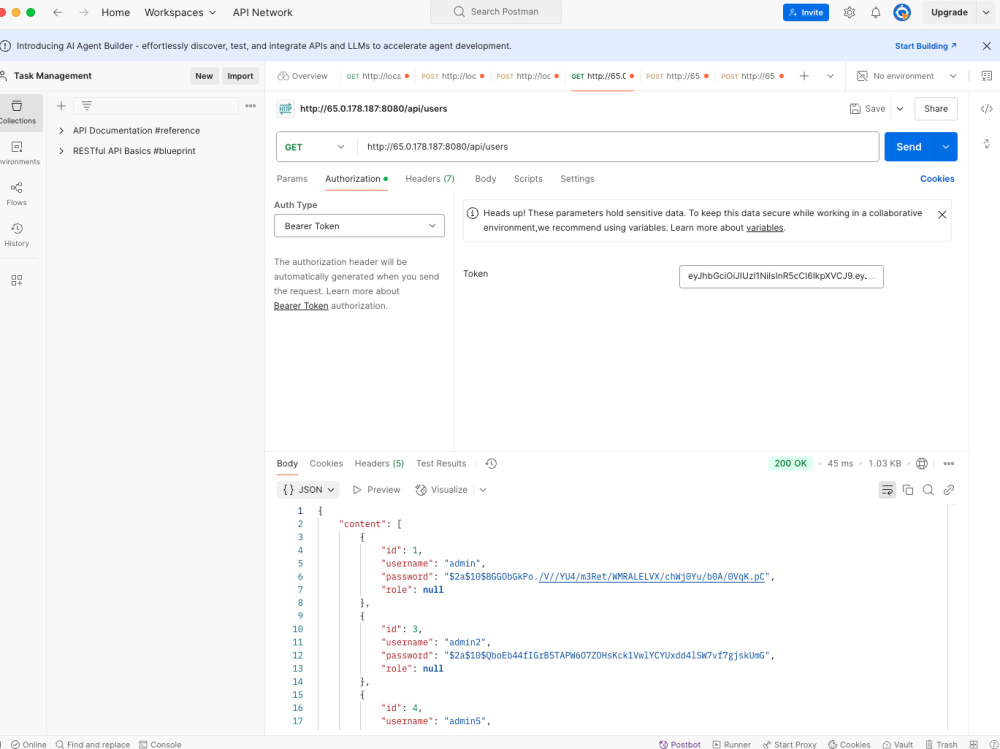Click Start Proxy in the status bar
Viewport: 1000px width, 749px height.
point(790,745)
